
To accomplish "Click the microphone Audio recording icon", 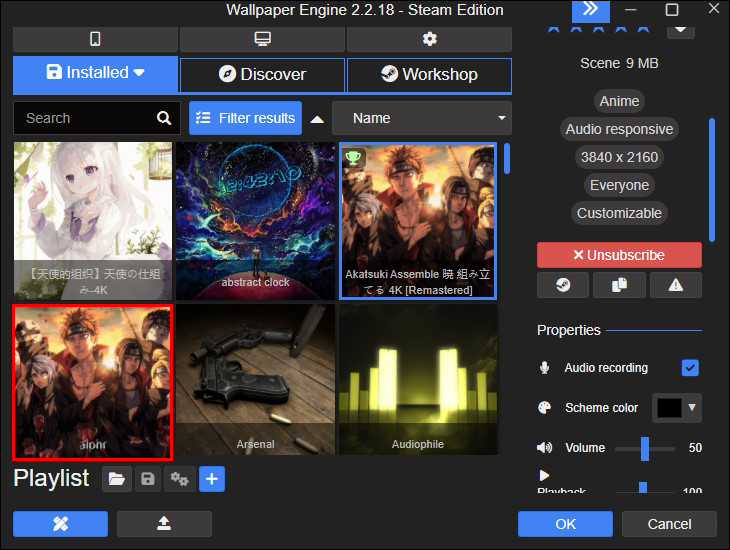I will 544,368.
